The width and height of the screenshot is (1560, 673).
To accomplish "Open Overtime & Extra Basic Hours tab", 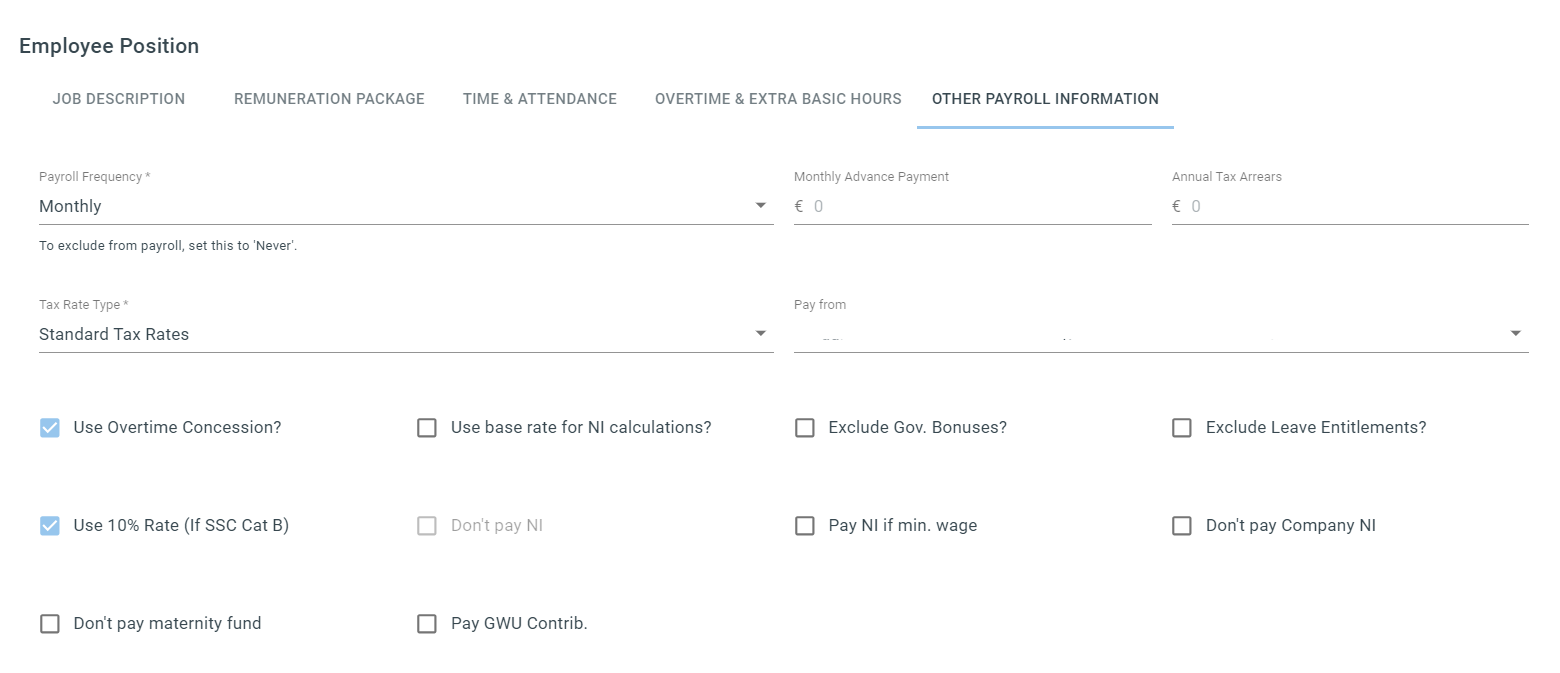I will pos(778,99).
